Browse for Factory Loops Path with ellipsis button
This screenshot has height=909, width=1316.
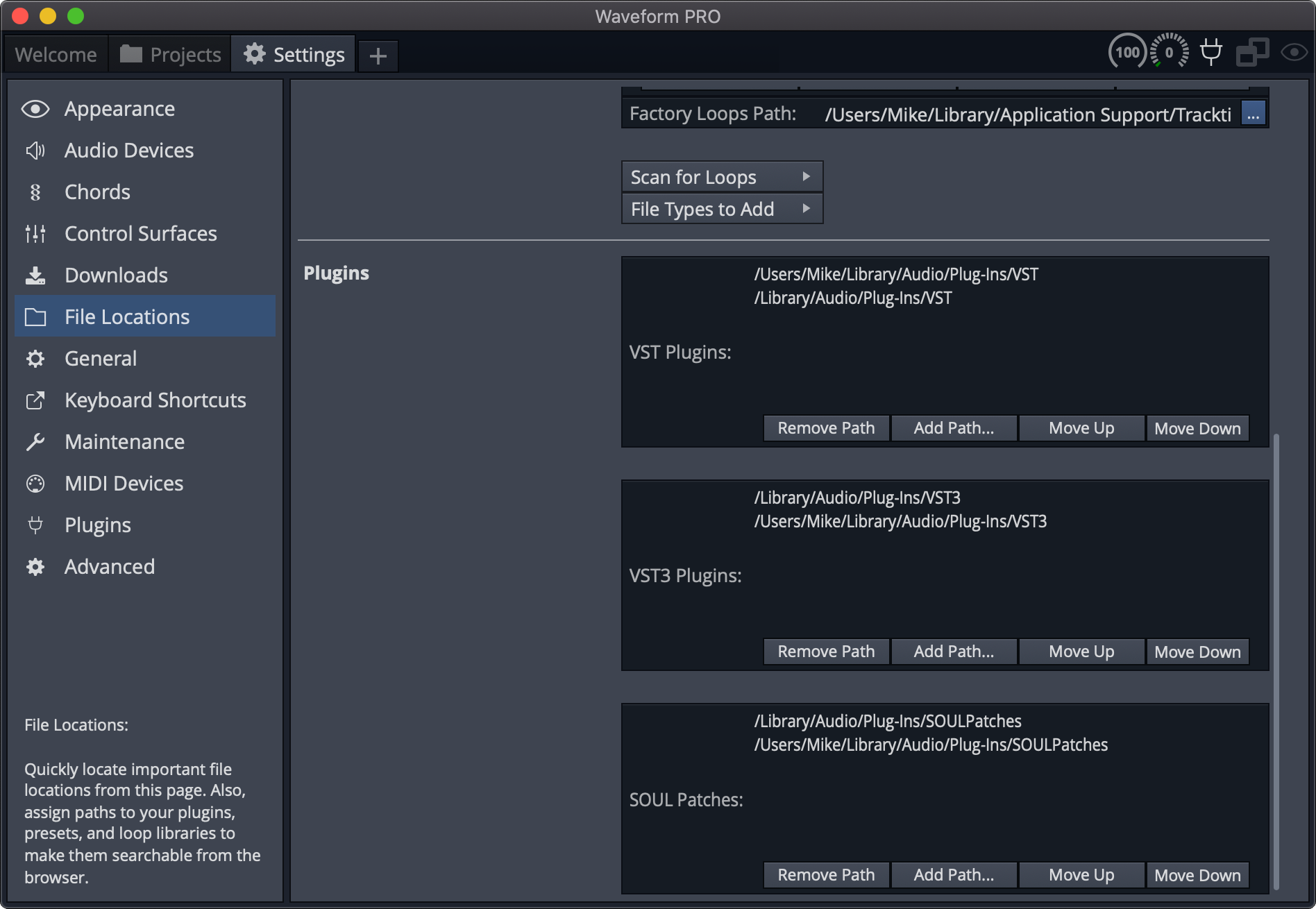[1253, 114]
